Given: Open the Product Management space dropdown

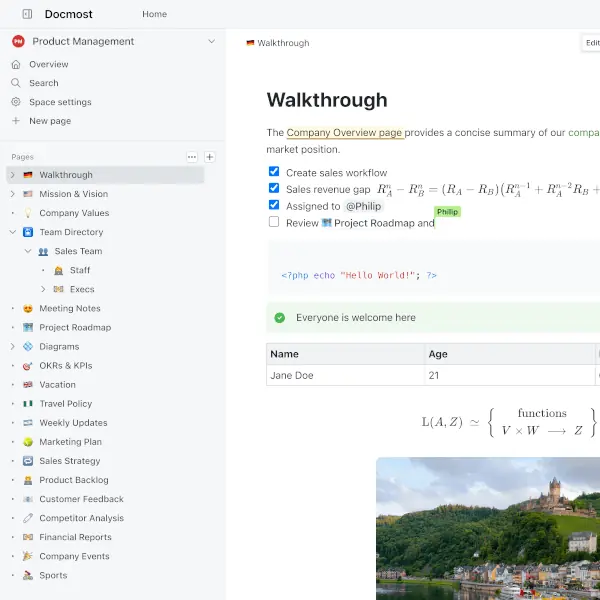Looking at the screenshot, I should pos(211,41).
